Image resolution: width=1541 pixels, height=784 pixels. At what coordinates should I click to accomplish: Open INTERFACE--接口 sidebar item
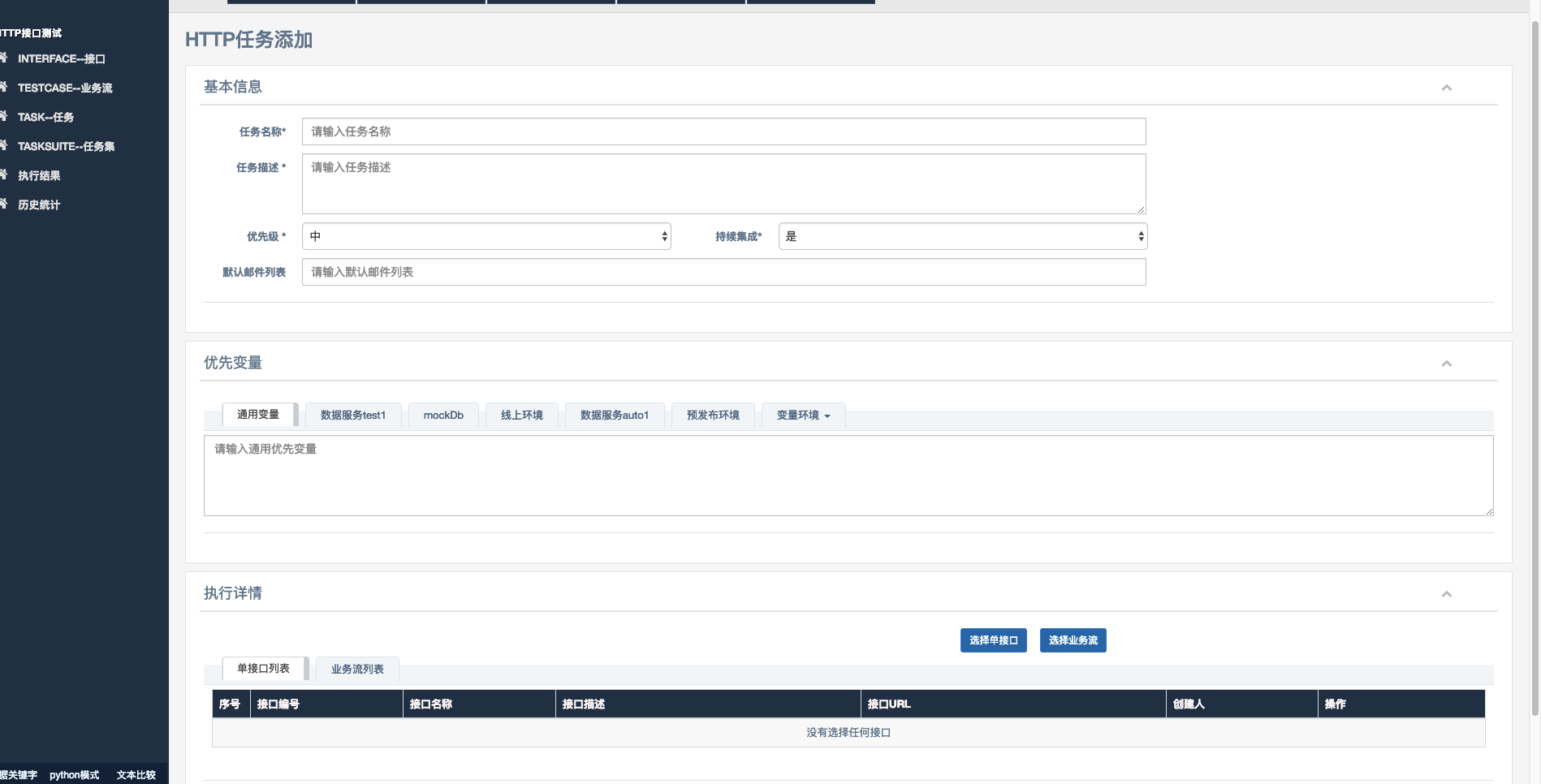click(x=61, y=58)
